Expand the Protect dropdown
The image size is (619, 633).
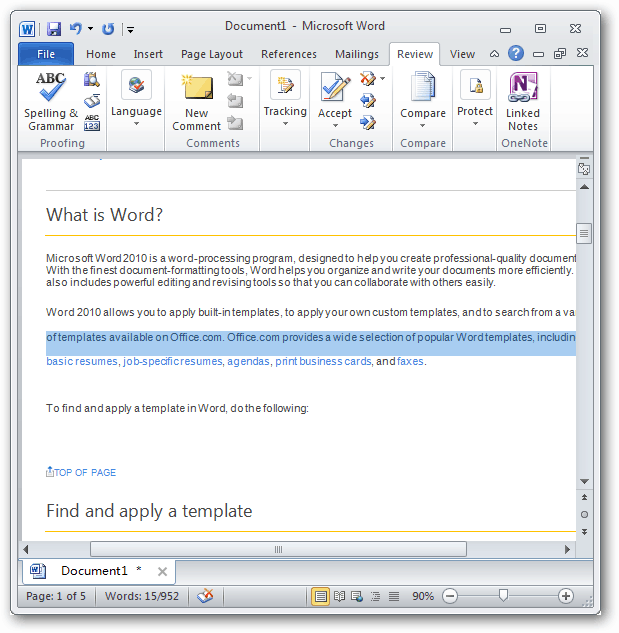click(x=475, y=124)
